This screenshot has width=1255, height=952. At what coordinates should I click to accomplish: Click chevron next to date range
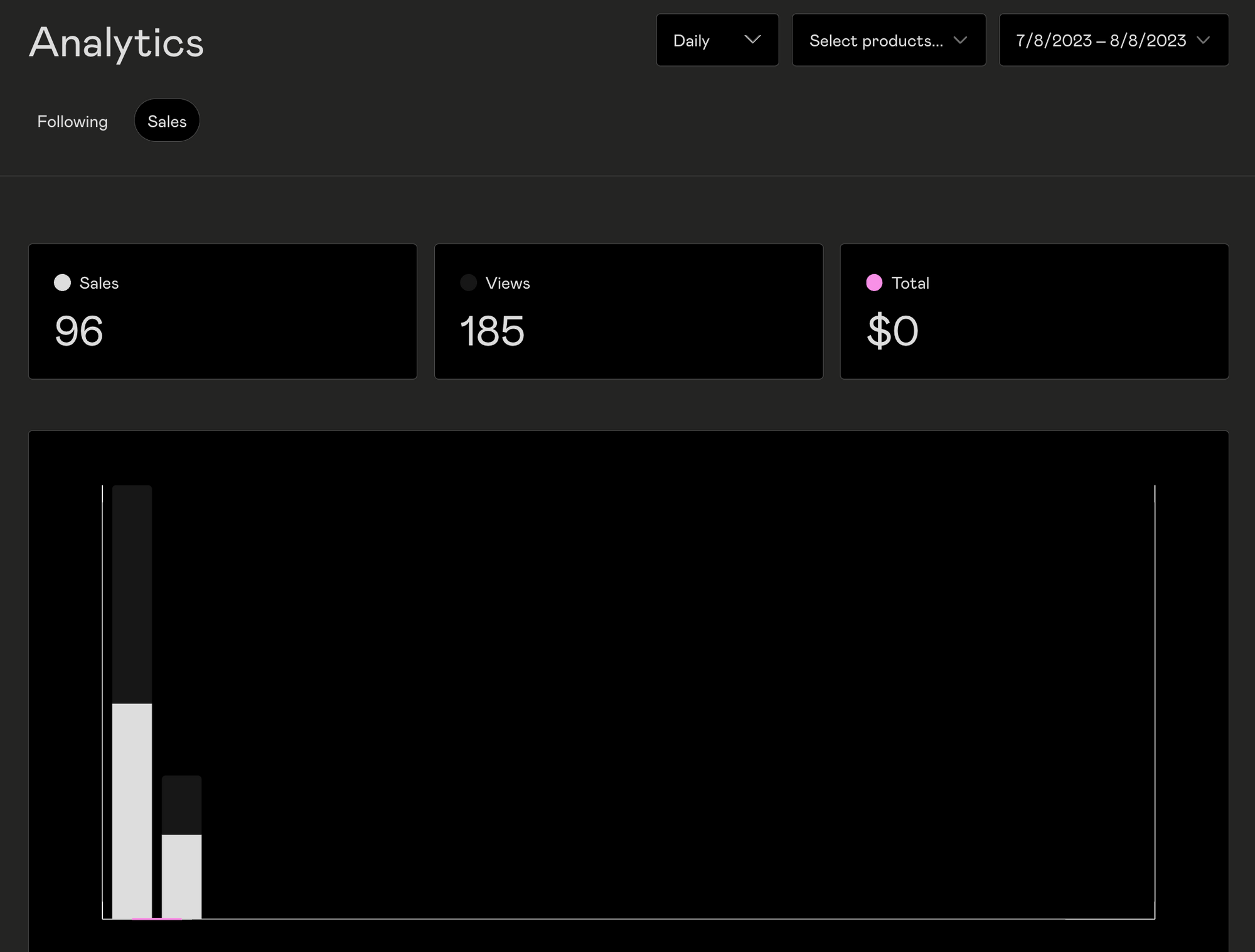pyautogui.click(x=1202, y=40)
